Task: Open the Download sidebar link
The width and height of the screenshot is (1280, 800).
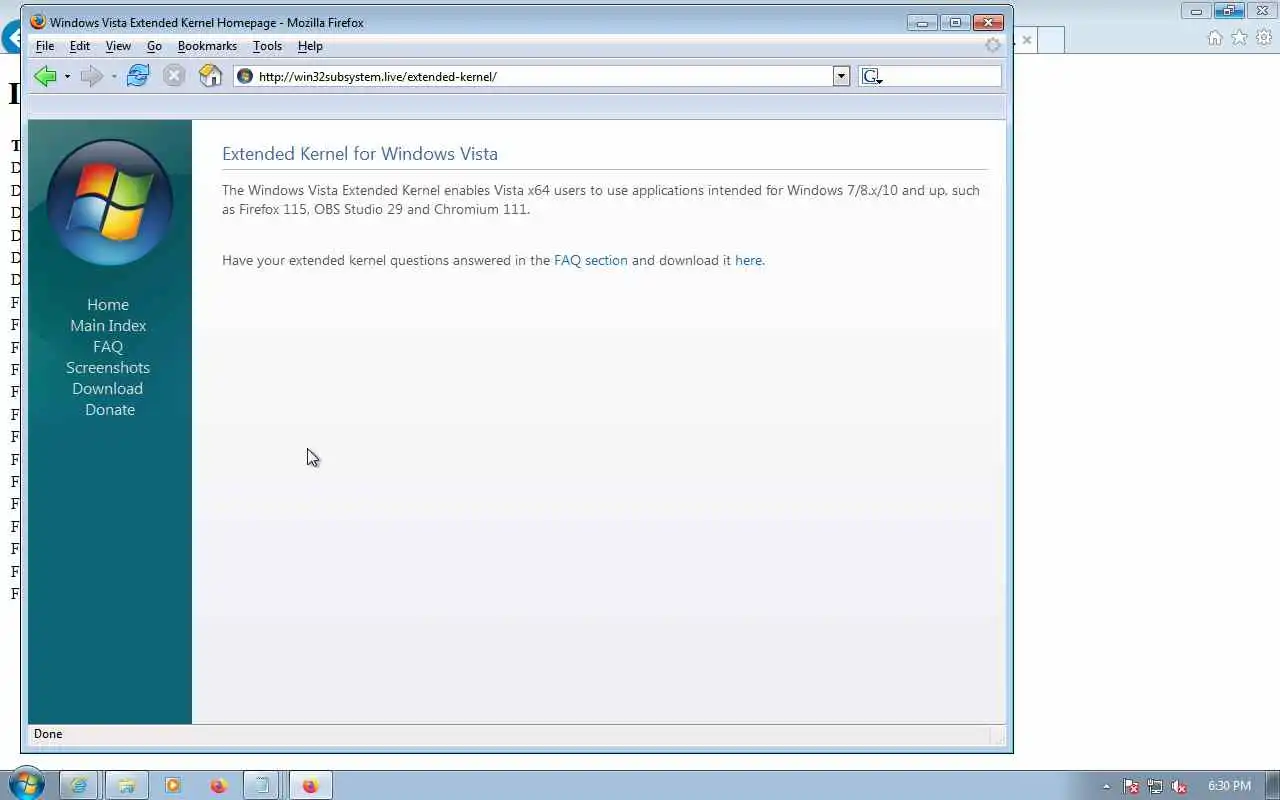Action: (x=108, y=389)
